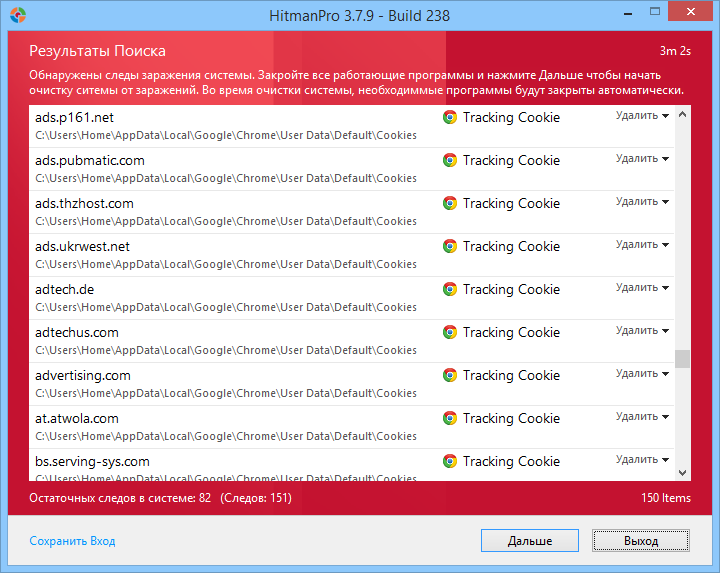The image size is (720, 573).
Task: Click the 3m 2s scan time
Action: pos(675,51)
